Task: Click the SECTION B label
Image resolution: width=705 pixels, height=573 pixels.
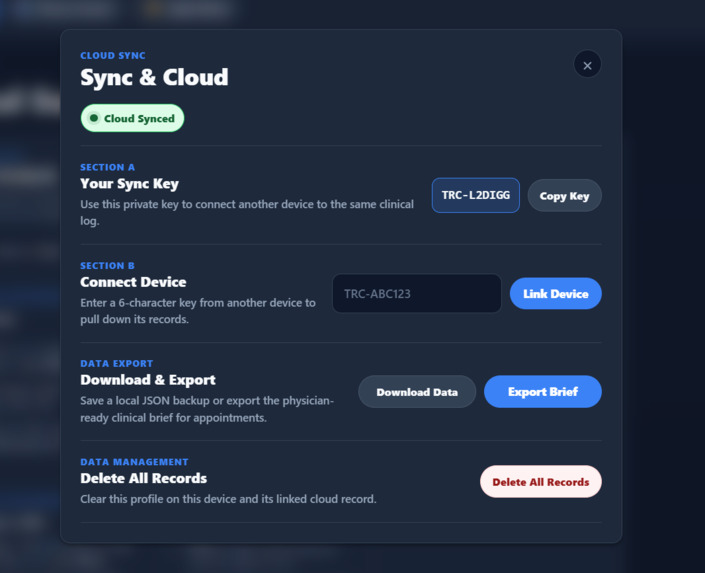Action: coord(107,266)
